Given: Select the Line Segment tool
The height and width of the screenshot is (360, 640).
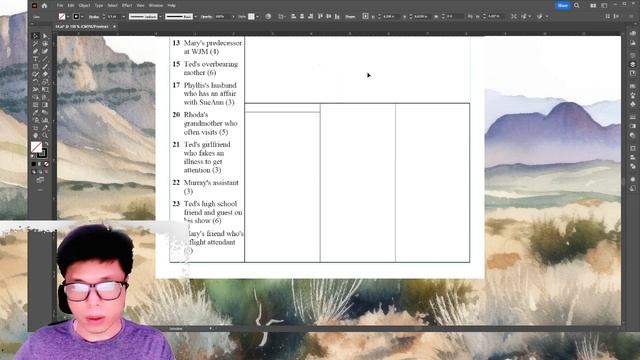Looking at the screenshot, I should click(x=45, y=59).
